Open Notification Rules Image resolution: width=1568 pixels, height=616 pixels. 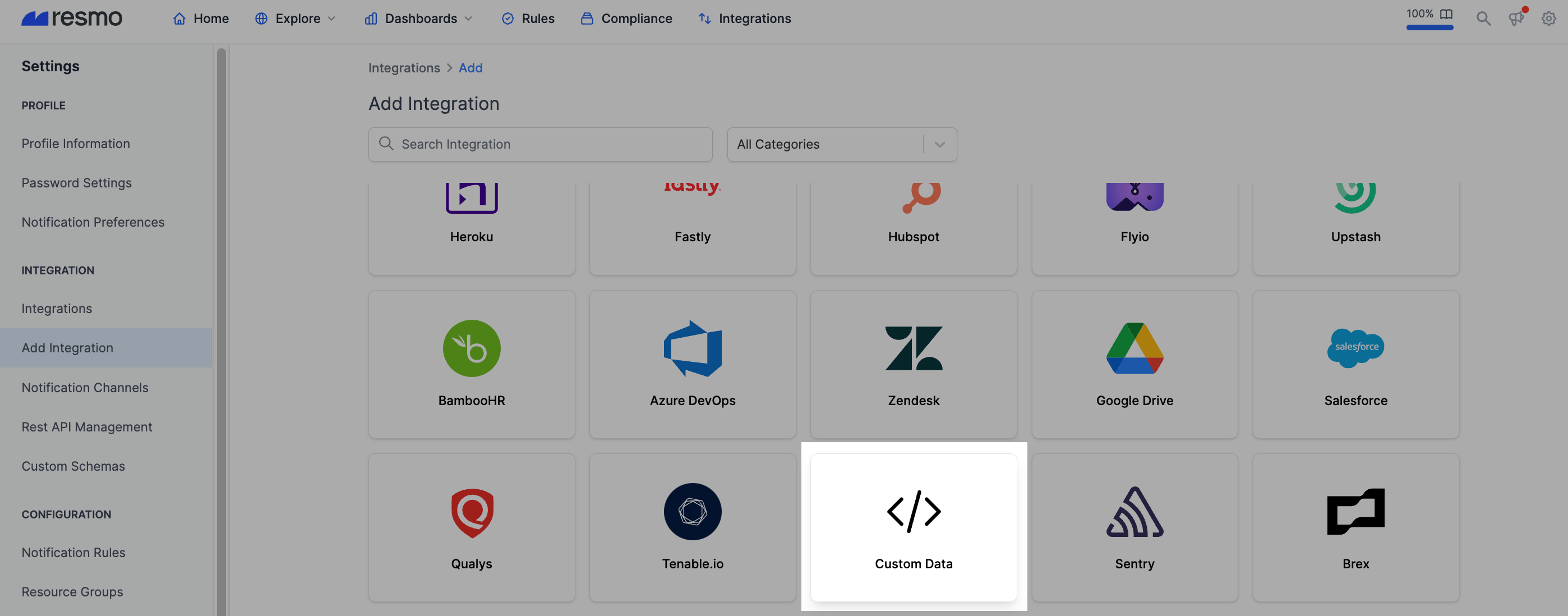coord(73,552)
